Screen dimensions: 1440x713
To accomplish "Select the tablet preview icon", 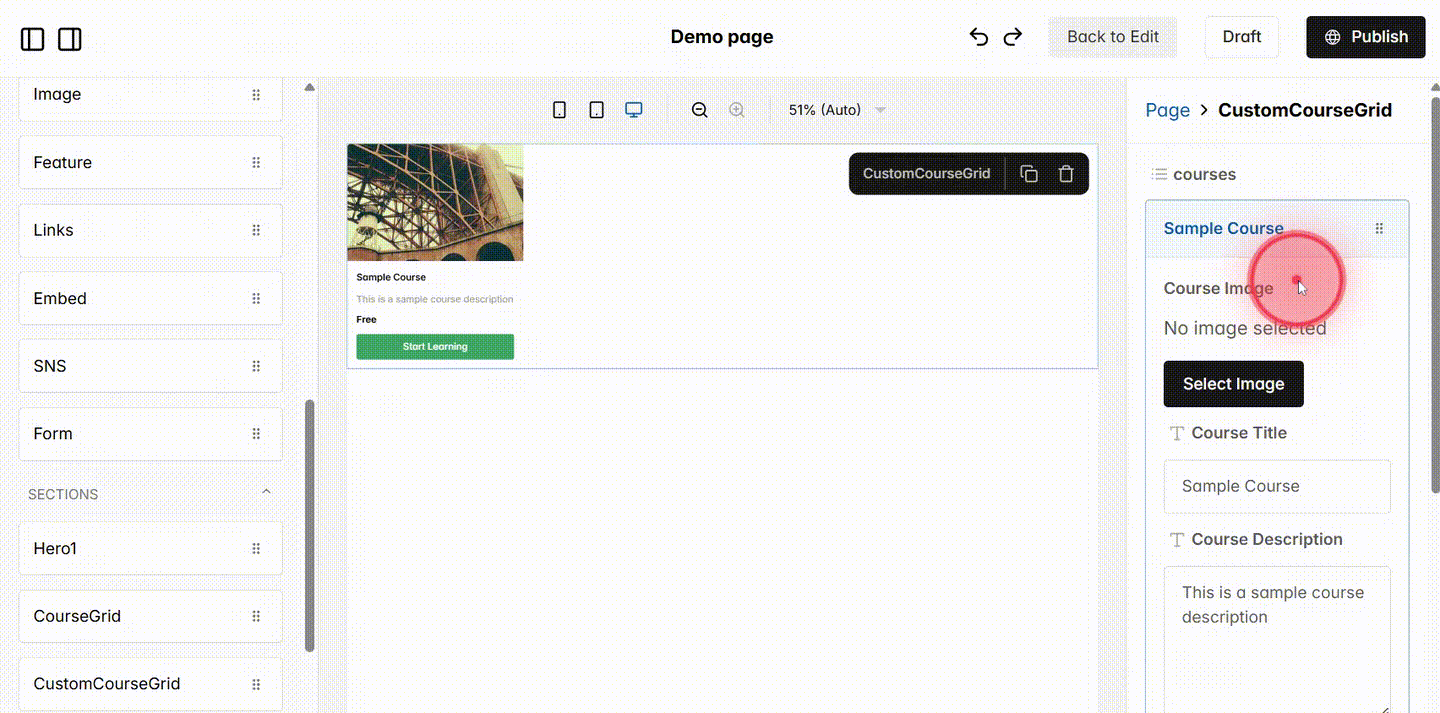I will (596, 109).
